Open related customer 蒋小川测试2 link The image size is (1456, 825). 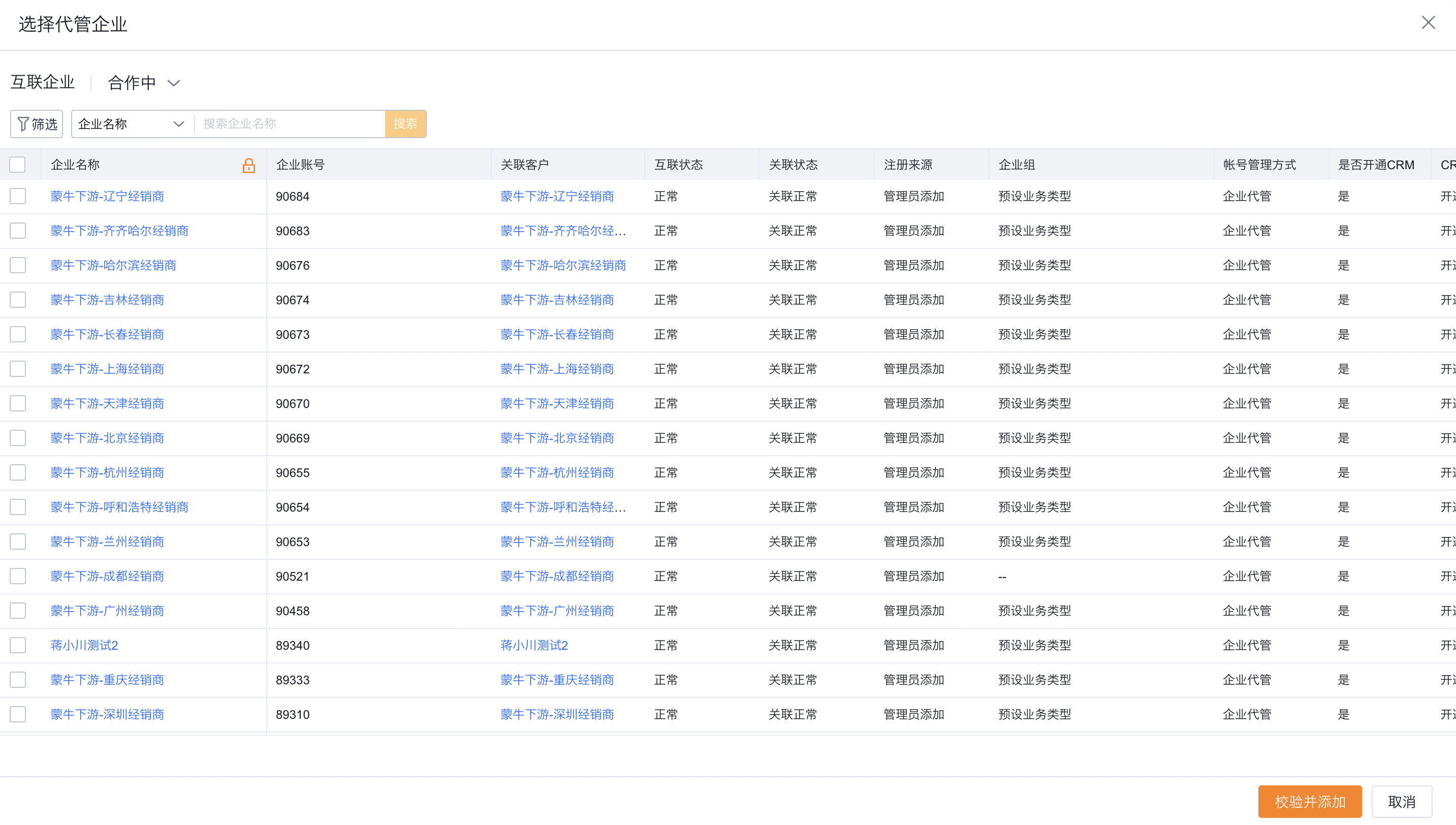pos(534,645)
